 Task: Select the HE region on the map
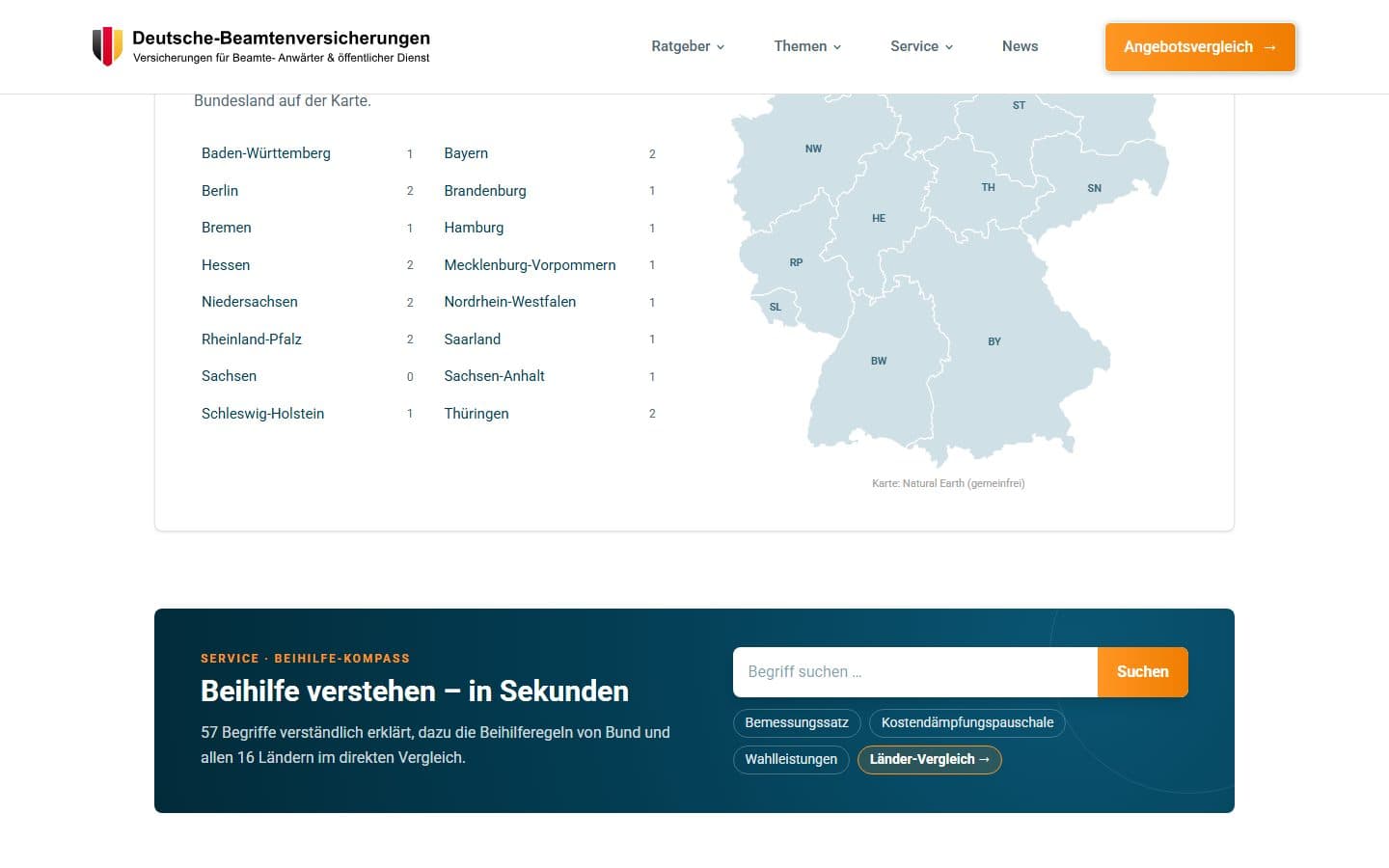pyautogui.click(x=878, y=218)
